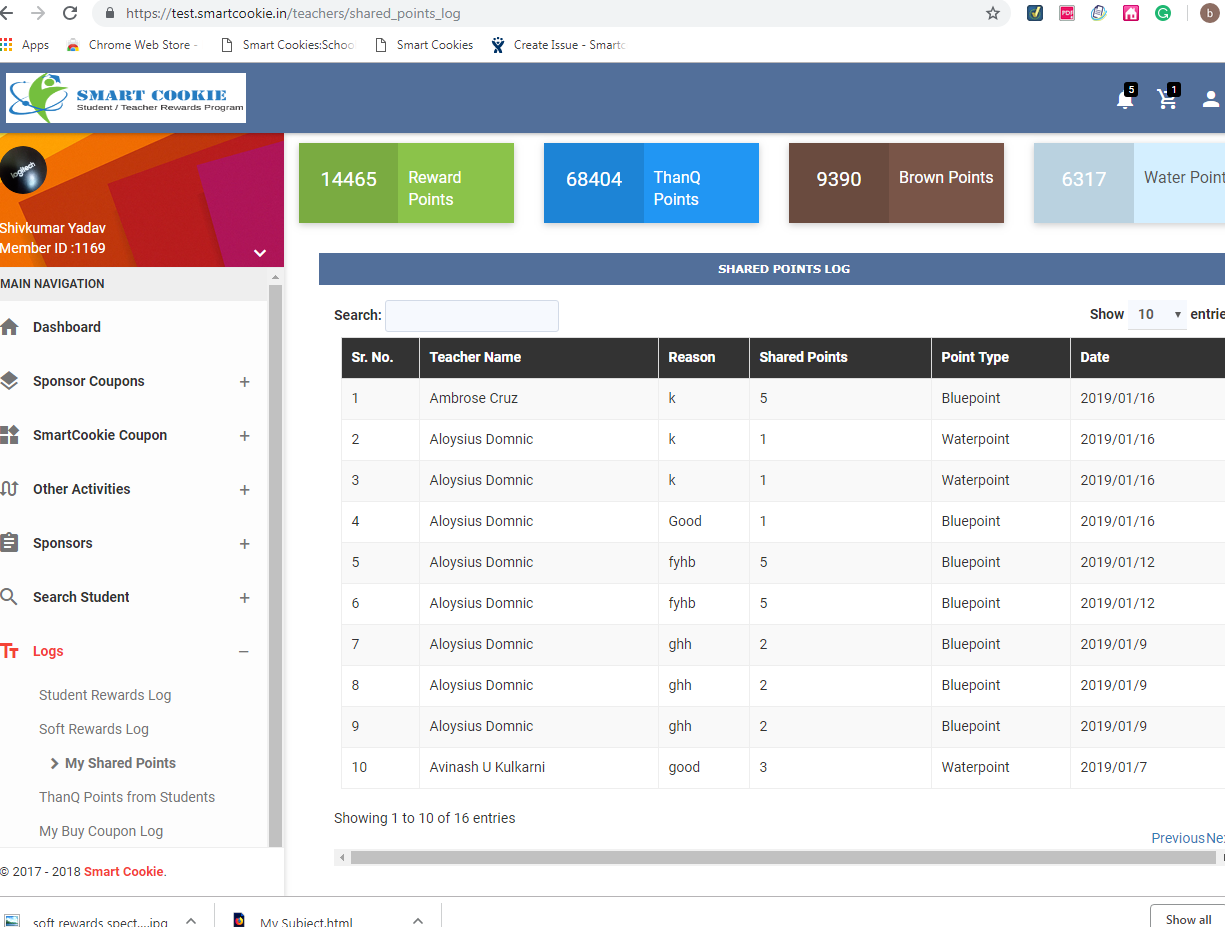The image size is (1225, 927).
Task: Expand the Search Student section
Action: 244,598
